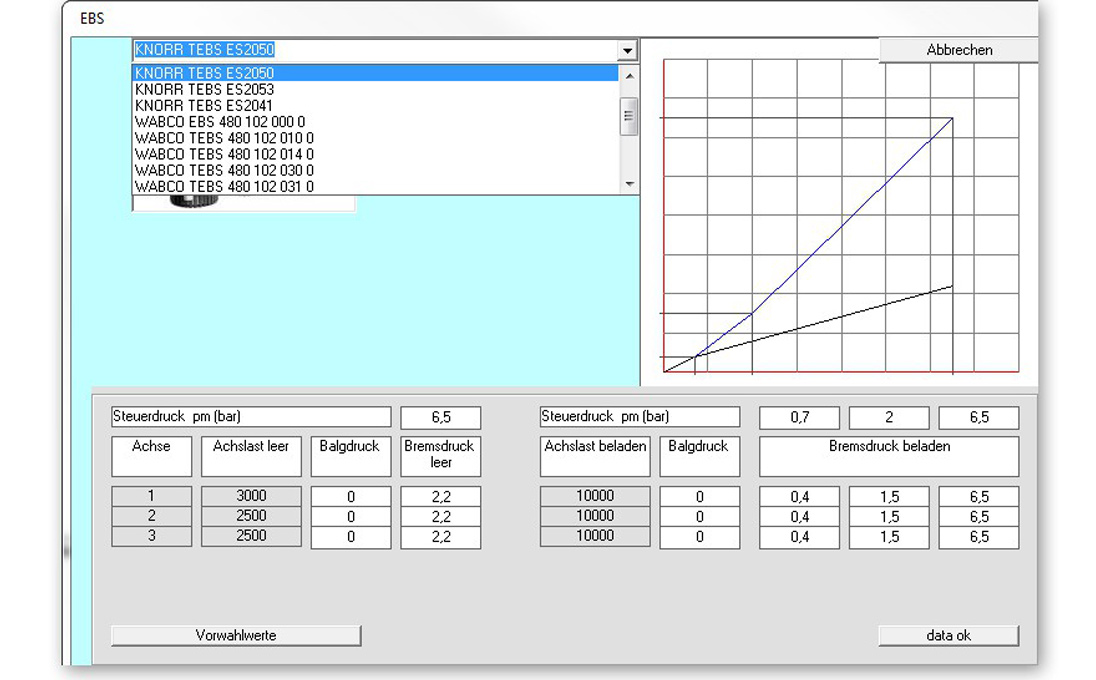Viewport: 1096px width, 680px height.
Task: Click Balgdruck leer field for axle 1
Action: pos(351,497)
